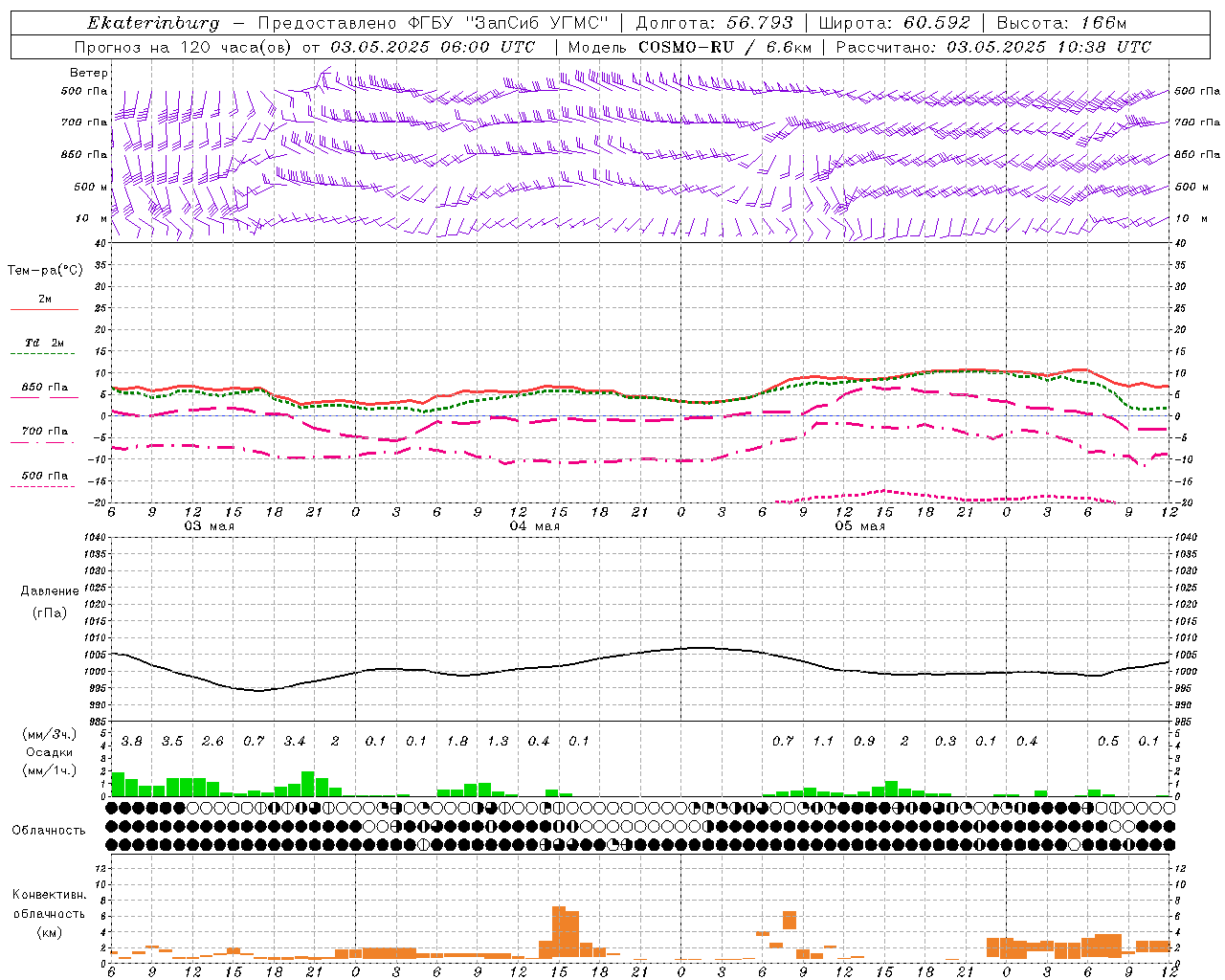Click the Широта: 60.592 value

tap(894, 23)
